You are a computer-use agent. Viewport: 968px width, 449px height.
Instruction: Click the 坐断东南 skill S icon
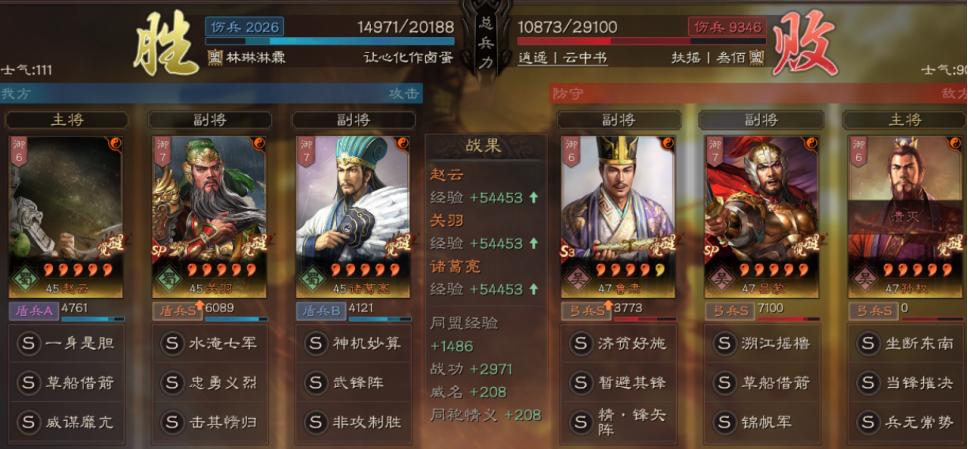[x=868, y=343]
